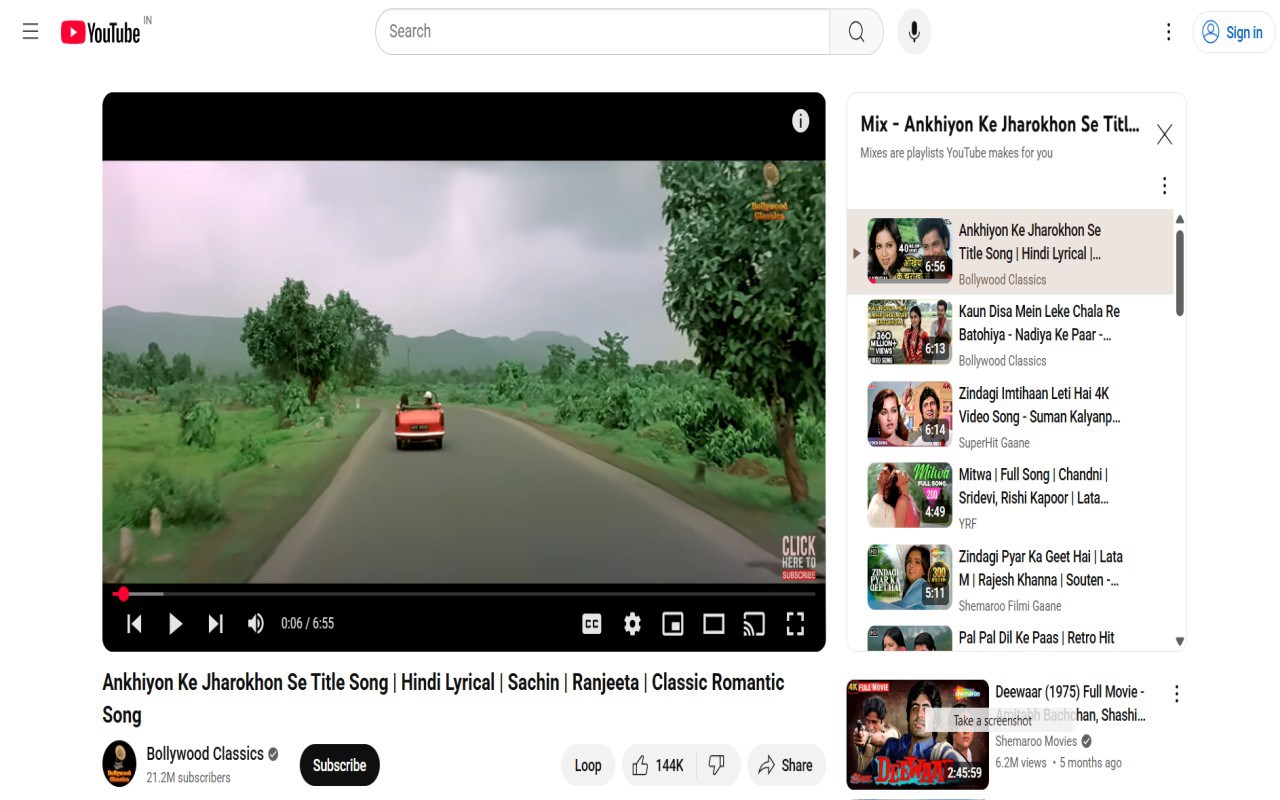Toggle theater mode
Screen dimensions: 1280x800
pos(713,624)
